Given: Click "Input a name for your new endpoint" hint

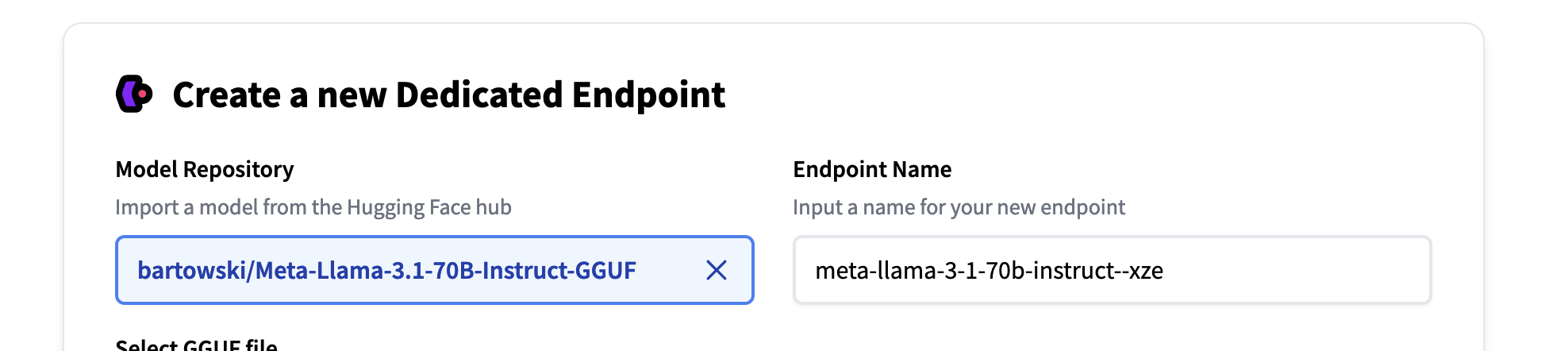Looking at the screenshot, I should 959,207.
